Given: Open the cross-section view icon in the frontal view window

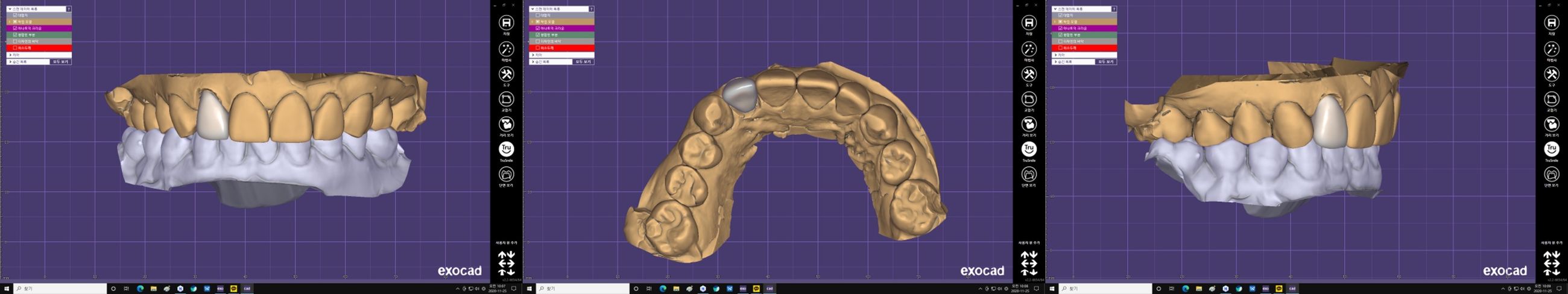Looking at the screenshot, I should [x=506, y=175].
